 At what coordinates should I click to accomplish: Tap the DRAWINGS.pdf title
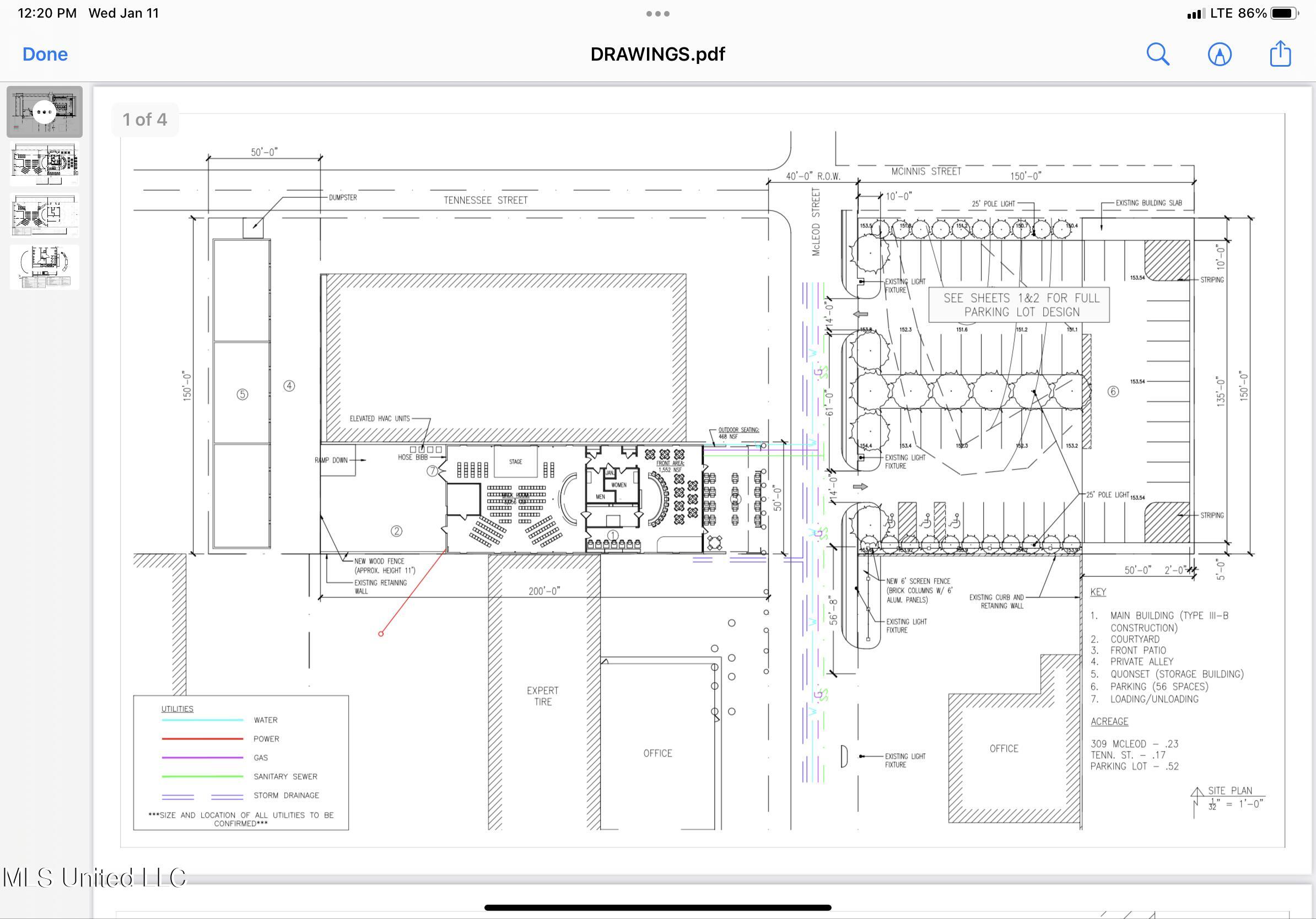tap(657, 54)
